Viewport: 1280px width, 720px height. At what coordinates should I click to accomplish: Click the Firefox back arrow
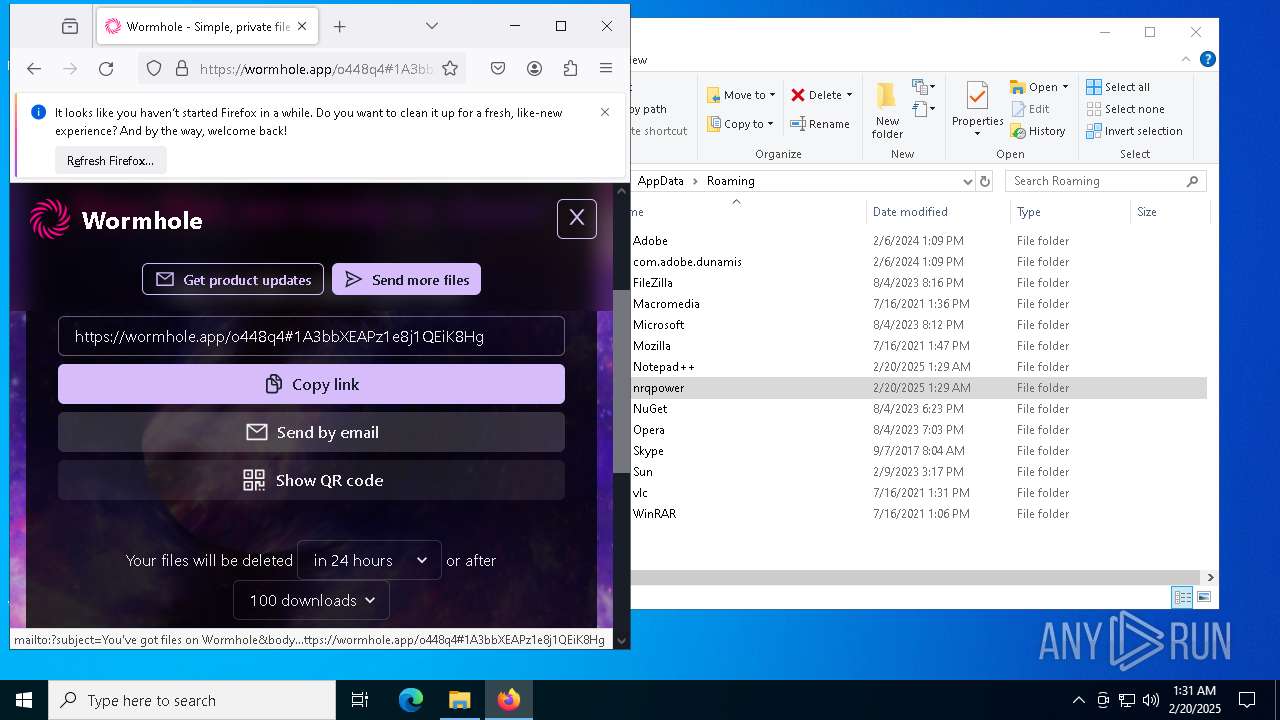pos(34,68)
